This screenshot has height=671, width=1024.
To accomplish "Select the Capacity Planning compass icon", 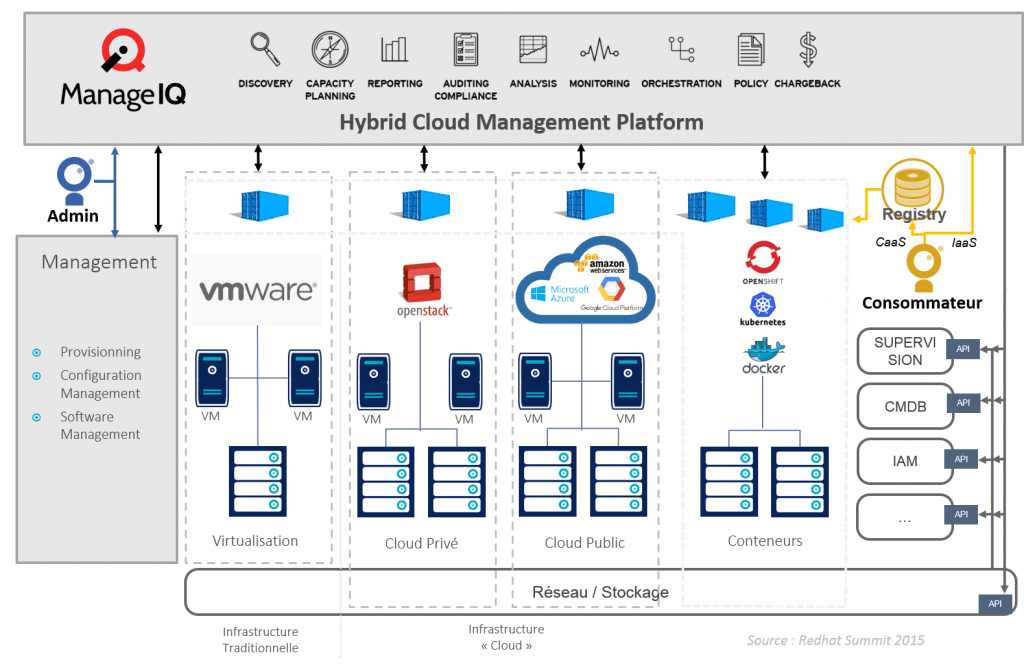I will 330,49.
